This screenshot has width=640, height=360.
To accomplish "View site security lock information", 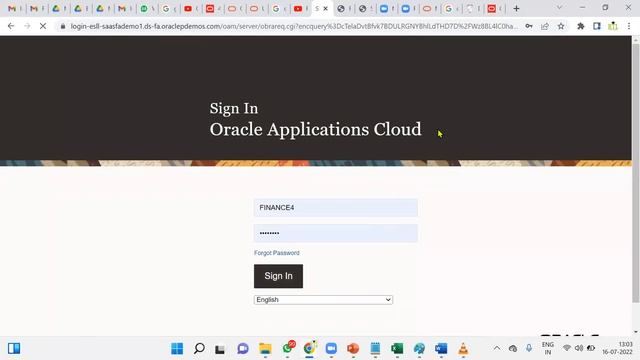I will 62,26.
